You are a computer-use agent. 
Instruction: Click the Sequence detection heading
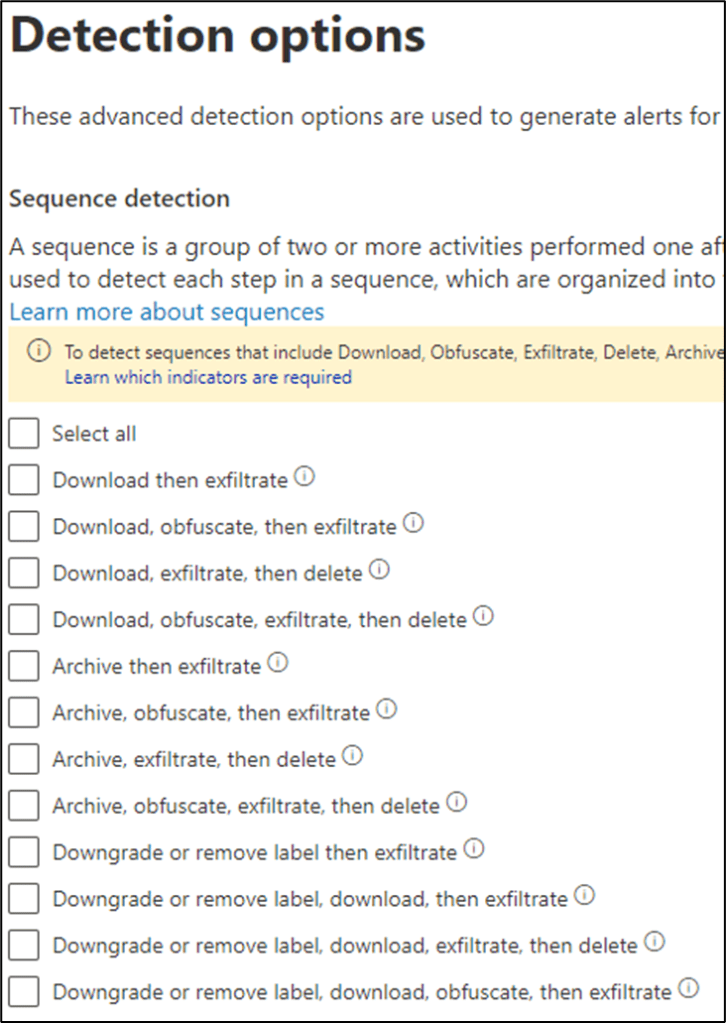[119, 198]
